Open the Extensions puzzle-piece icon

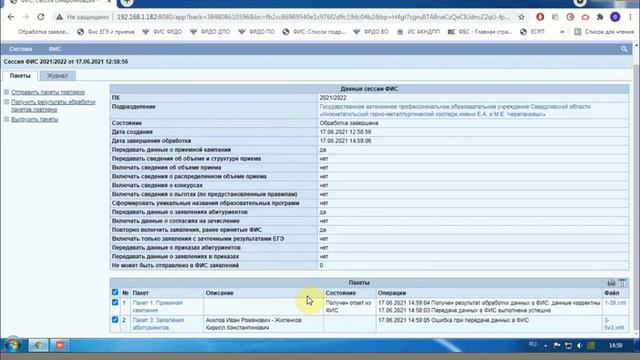point(600,17)
